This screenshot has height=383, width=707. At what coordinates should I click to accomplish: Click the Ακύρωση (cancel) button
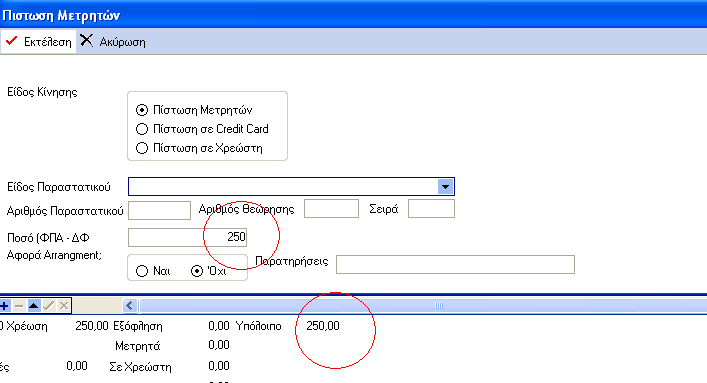[x=113, y=42]
